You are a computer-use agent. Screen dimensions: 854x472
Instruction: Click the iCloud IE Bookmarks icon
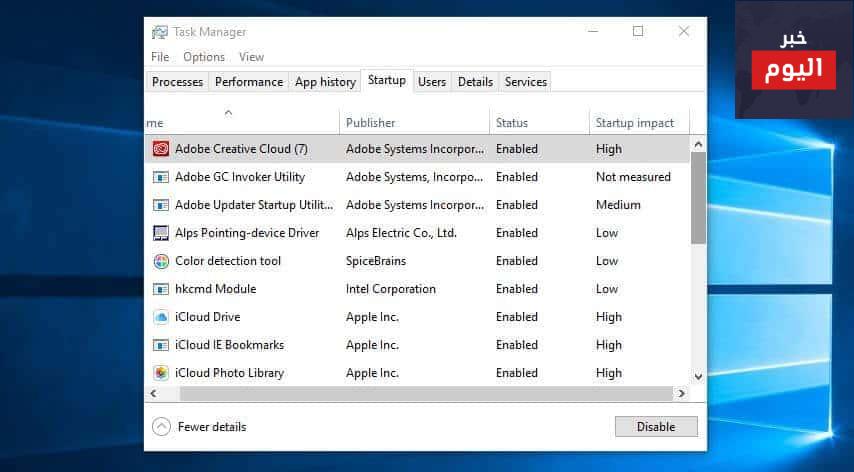click(161, 345)
